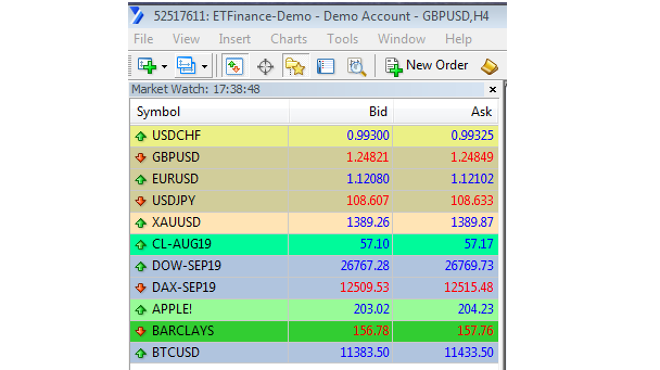660x370 pixels.
Task: Open the Profiles toolbar icon
Action: (186, 66)
